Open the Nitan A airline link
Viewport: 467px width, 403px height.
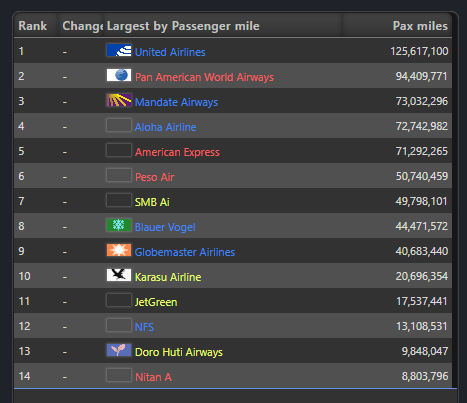[153, 377]
